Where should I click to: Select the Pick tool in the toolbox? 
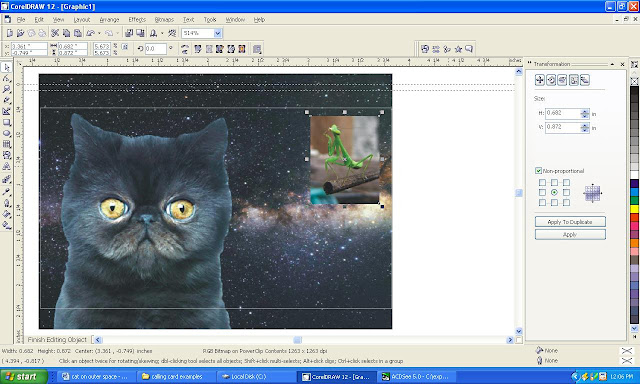pos(7,67)
